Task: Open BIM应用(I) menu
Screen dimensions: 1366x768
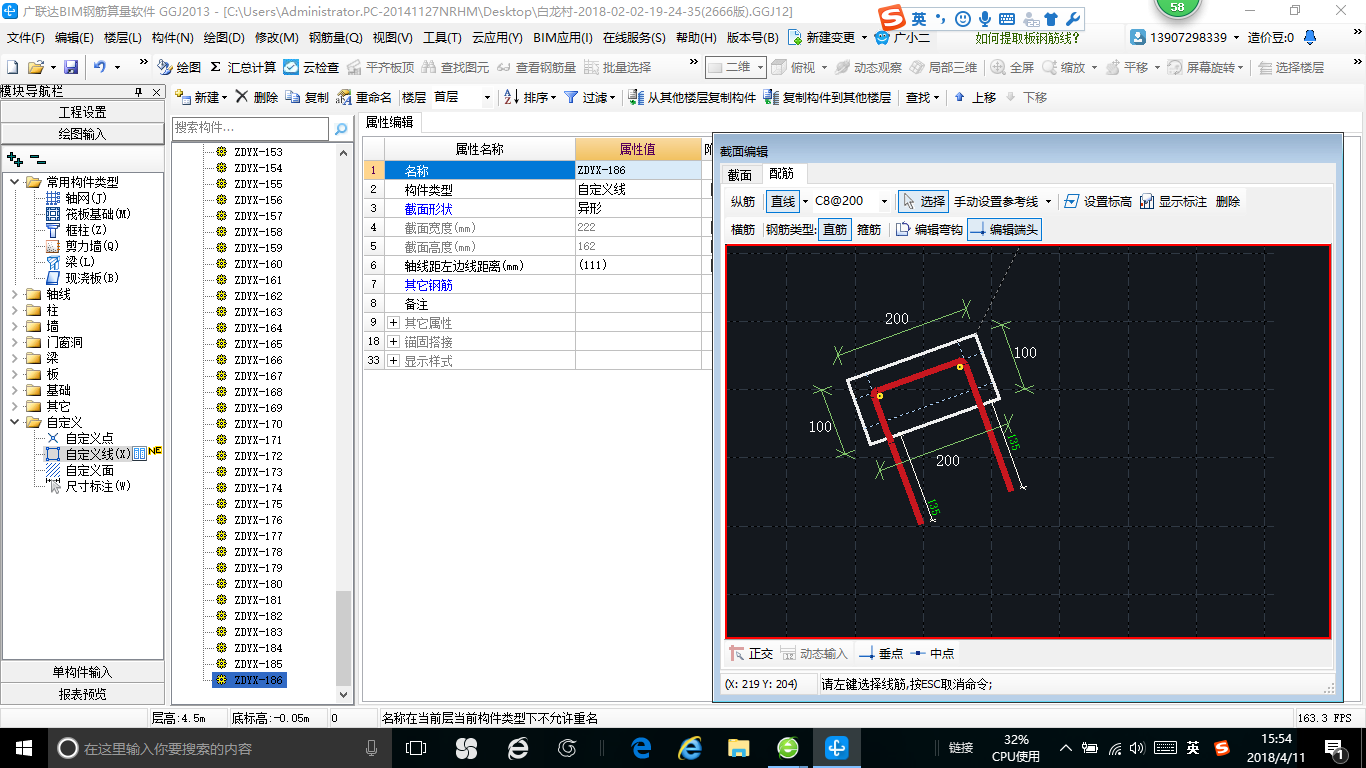Action: click(563, 38)
